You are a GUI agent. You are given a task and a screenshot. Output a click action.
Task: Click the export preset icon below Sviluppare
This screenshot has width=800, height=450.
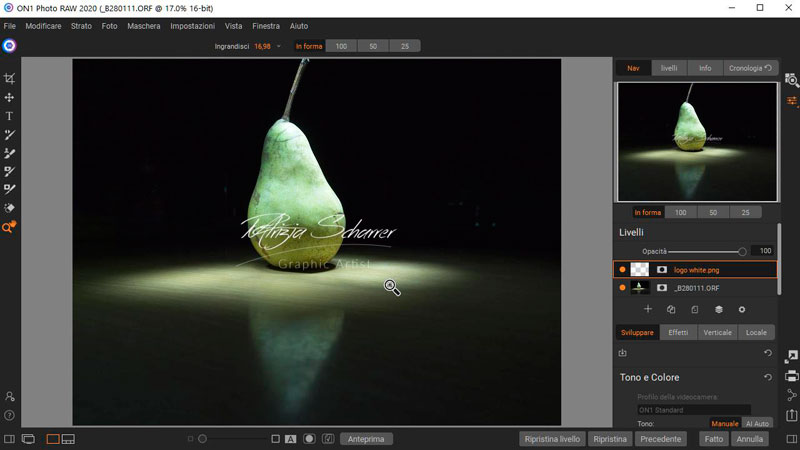(x=622, y=353)
